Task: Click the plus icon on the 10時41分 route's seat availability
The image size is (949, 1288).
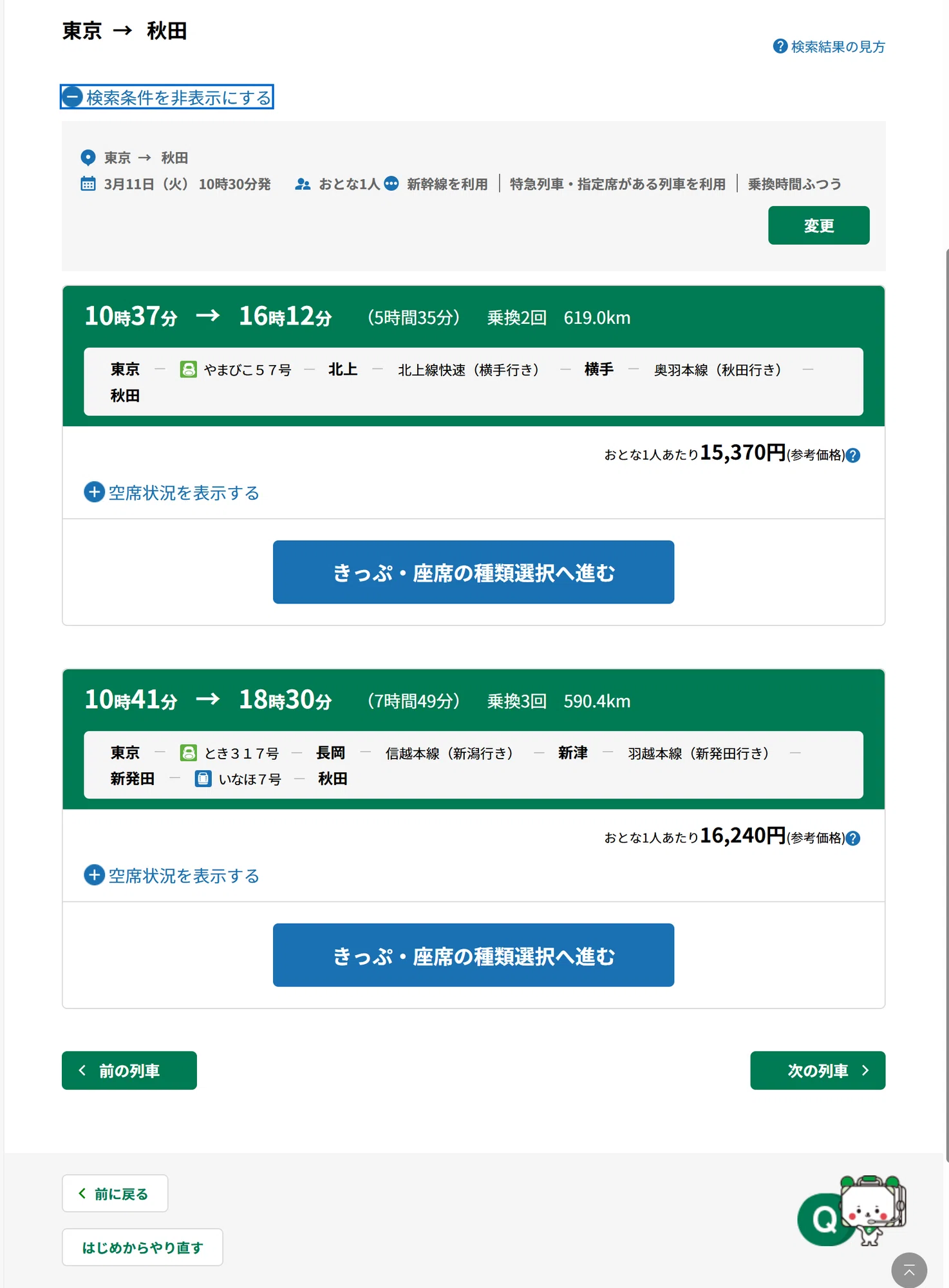Action: [94, 875]
